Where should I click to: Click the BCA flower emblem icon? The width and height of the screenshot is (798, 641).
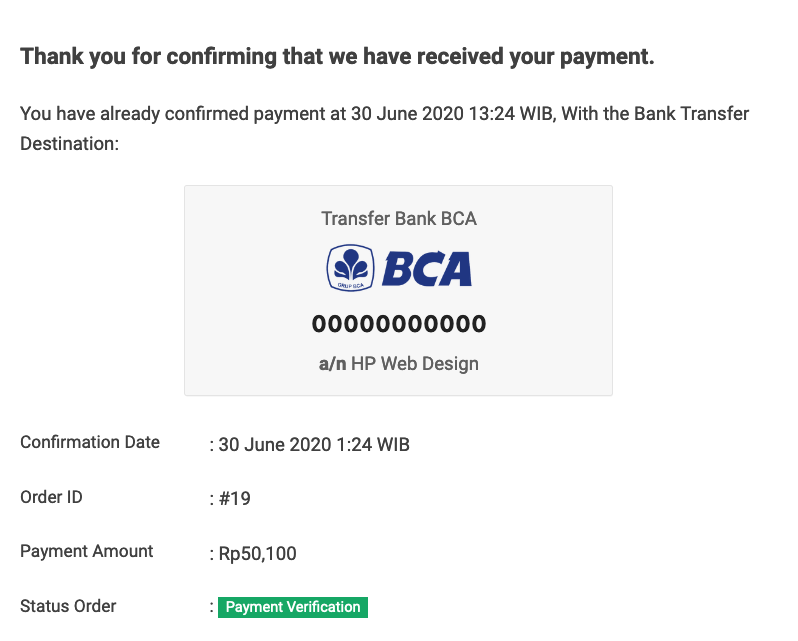tap(350, 268)
